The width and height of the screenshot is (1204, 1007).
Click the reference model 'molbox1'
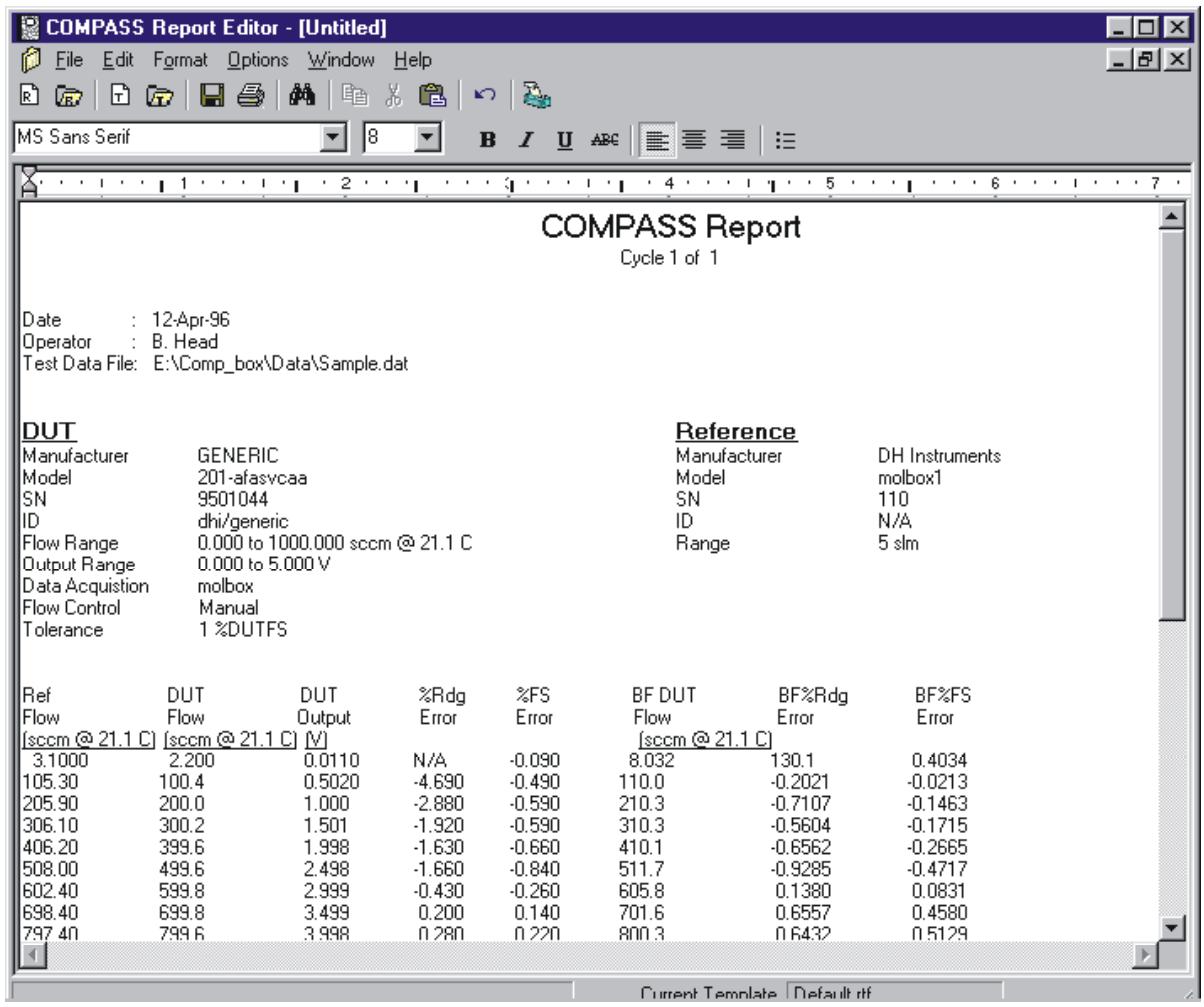pos(909,476)
